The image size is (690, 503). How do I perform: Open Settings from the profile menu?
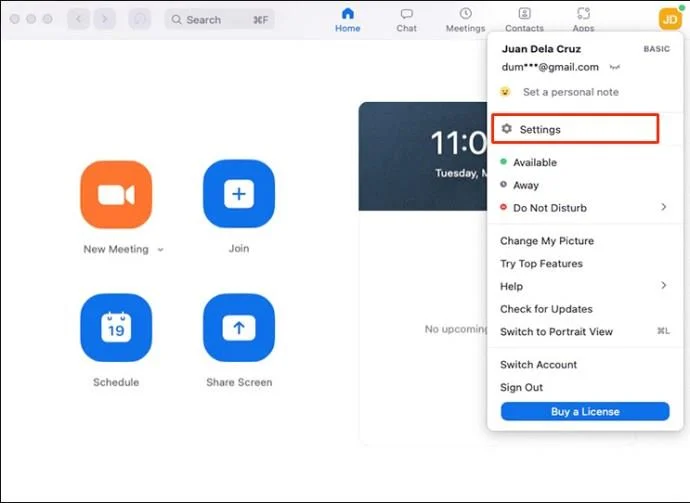575,129
